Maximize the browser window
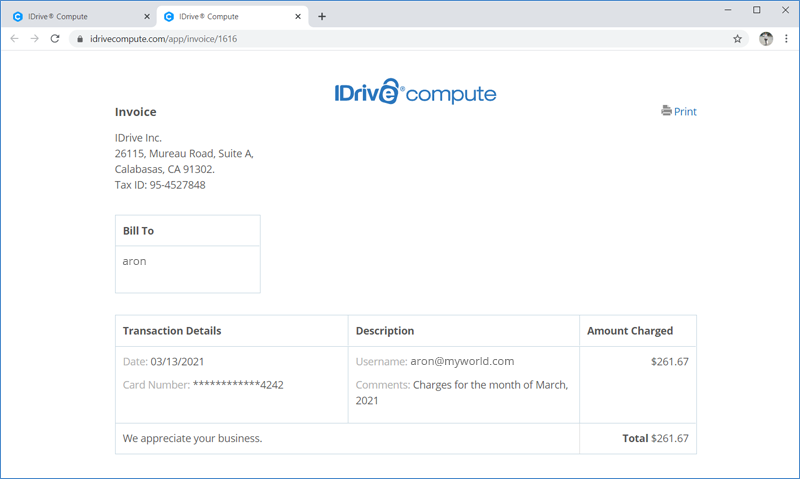The height and width of the screenshot is (479, 800). (757, 10)
